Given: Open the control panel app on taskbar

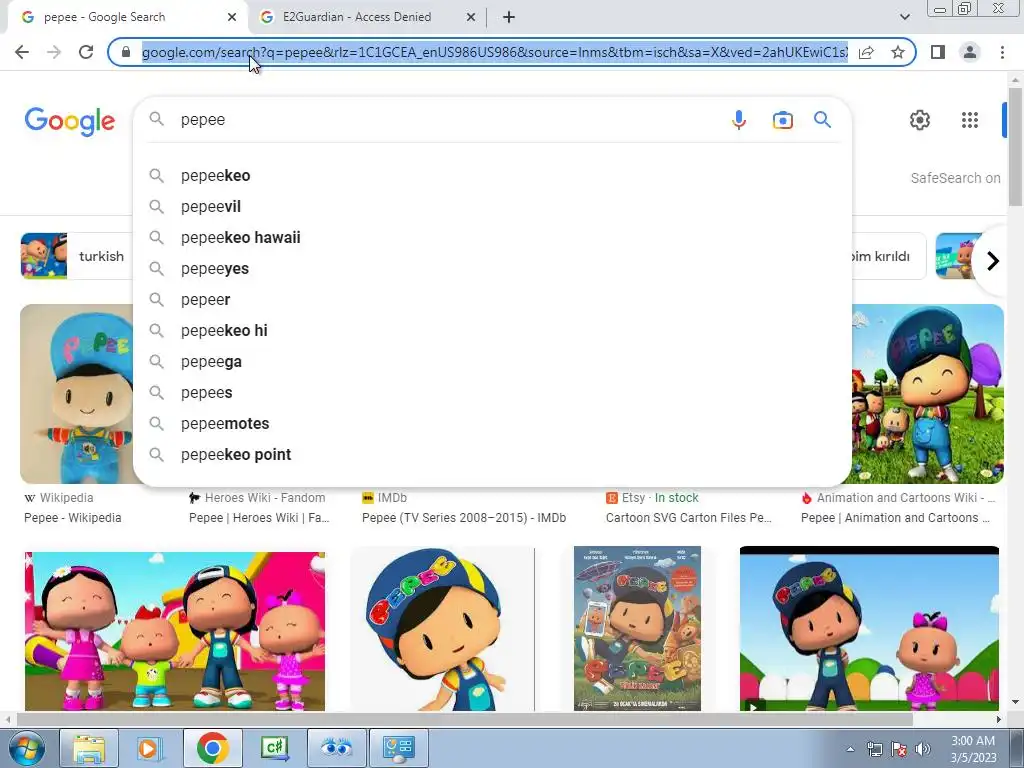Looking at the screenshot, I should (x=398, y=748).
